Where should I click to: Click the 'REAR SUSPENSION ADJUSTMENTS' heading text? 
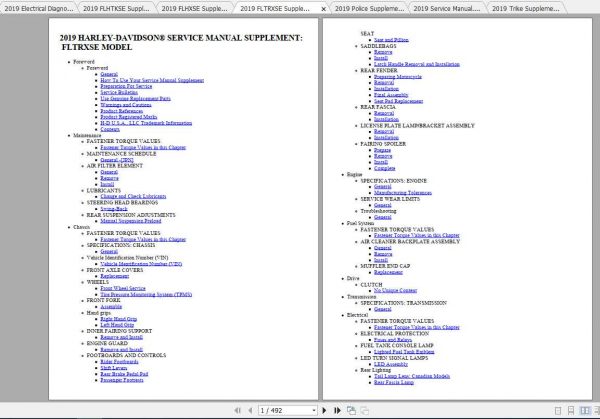[131, 215]
